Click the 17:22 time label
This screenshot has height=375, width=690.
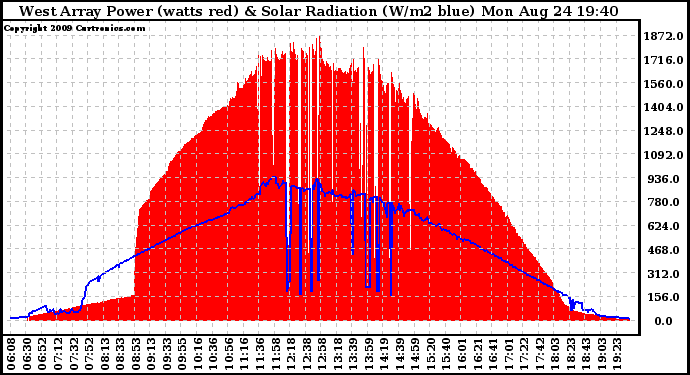[x=524, y=354]
